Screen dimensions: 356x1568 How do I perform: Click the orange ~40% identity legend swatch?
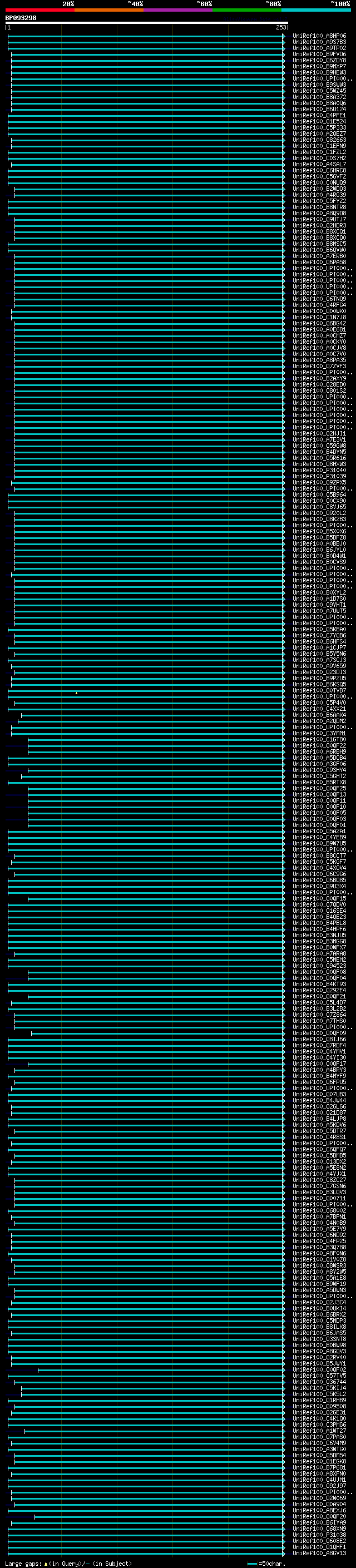(x=109, y=10)
